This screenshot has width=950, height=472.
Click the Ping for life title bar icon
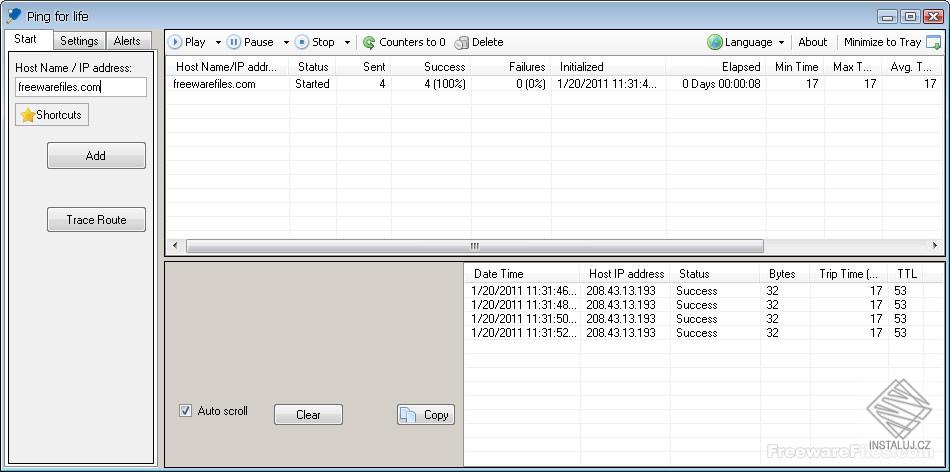click(13, 15)
